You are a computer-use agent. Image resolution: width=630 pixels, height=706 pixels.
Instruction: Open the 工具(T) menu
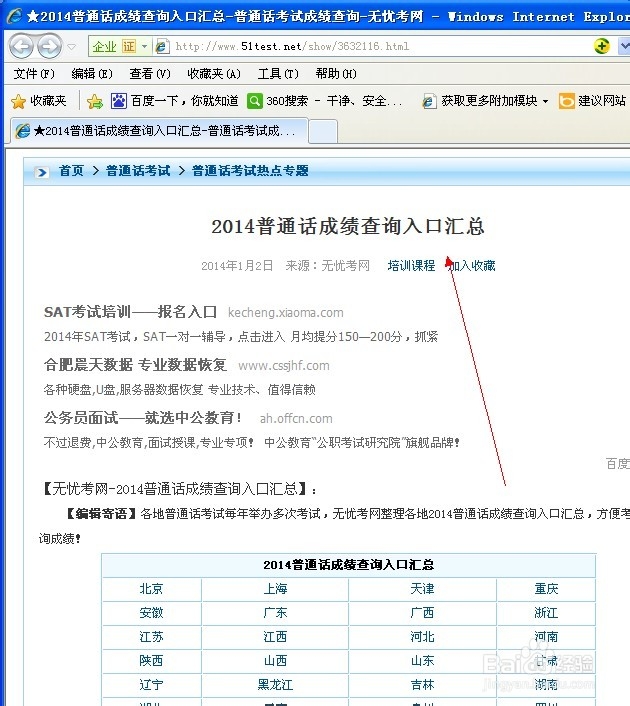tap(278, 73)
